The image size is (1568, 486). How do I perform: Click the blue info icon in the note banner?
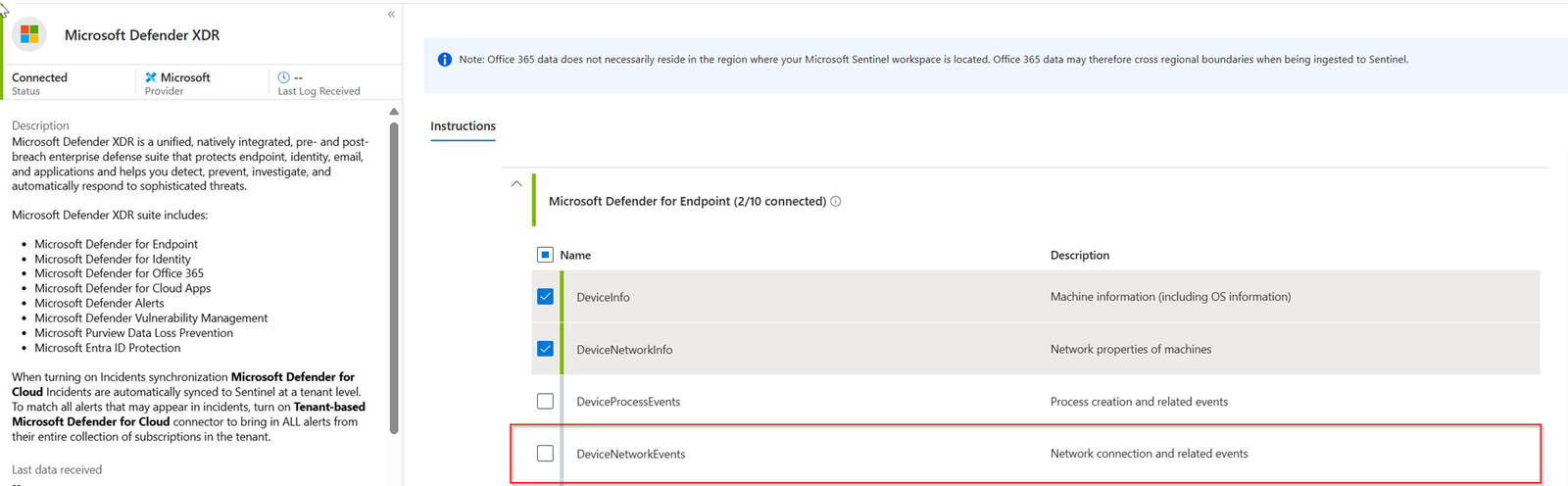click(x=444, y=60)
